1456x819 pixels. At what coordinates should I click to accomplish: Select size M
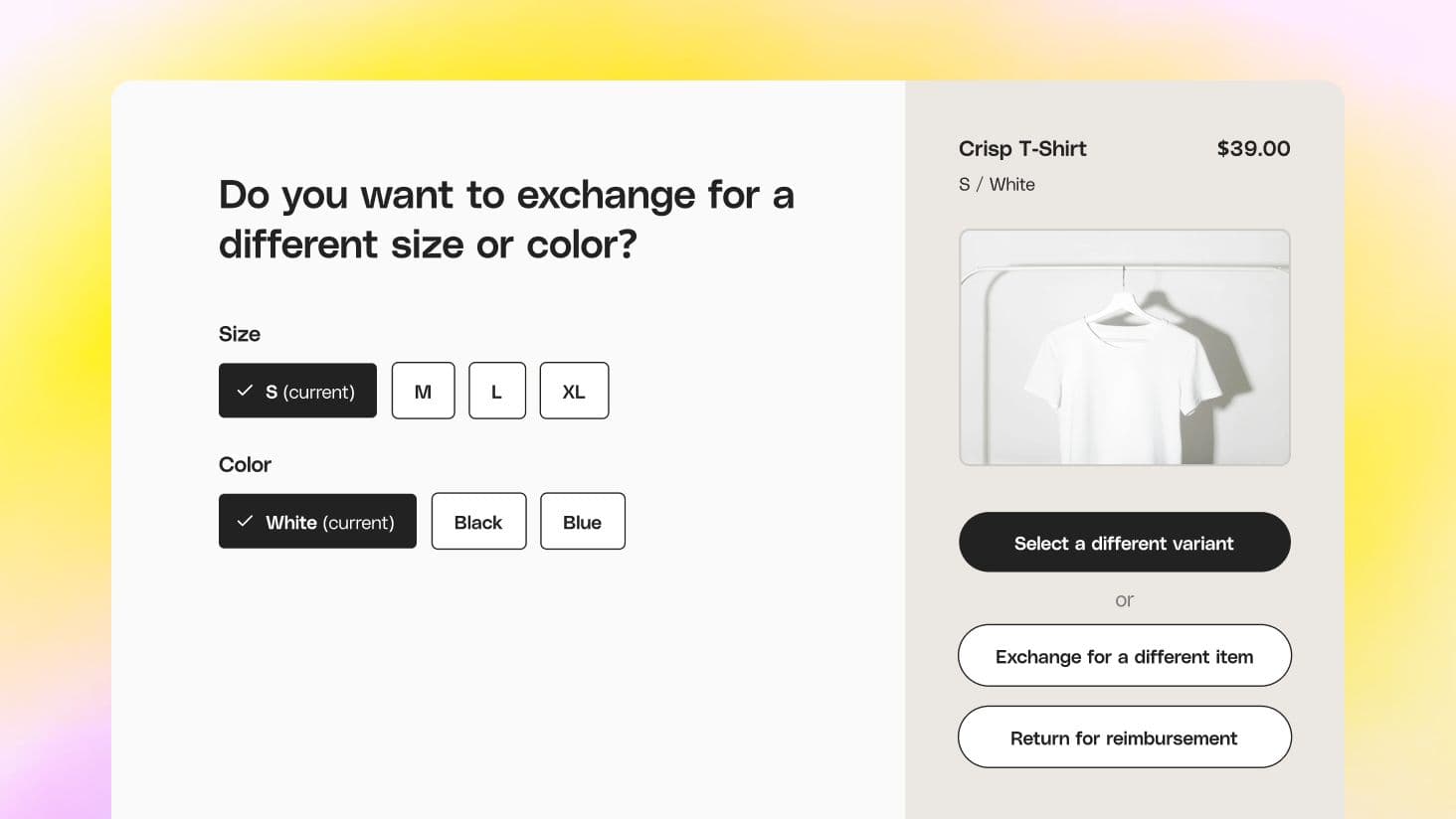pos(423,391)
